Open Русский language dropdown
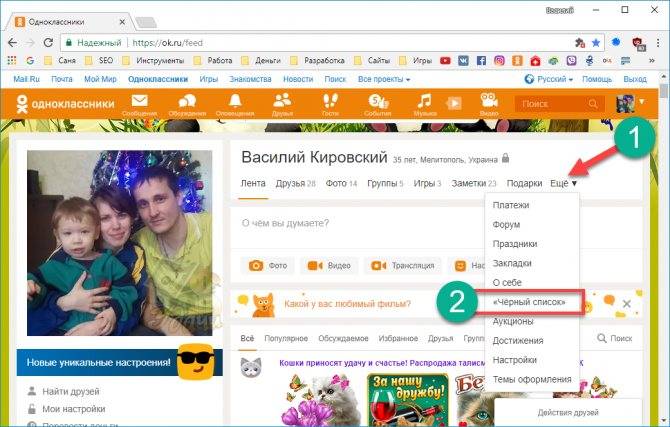Viewport: 670px width, 427px height. pyautogui.click(x=549, y=78)
